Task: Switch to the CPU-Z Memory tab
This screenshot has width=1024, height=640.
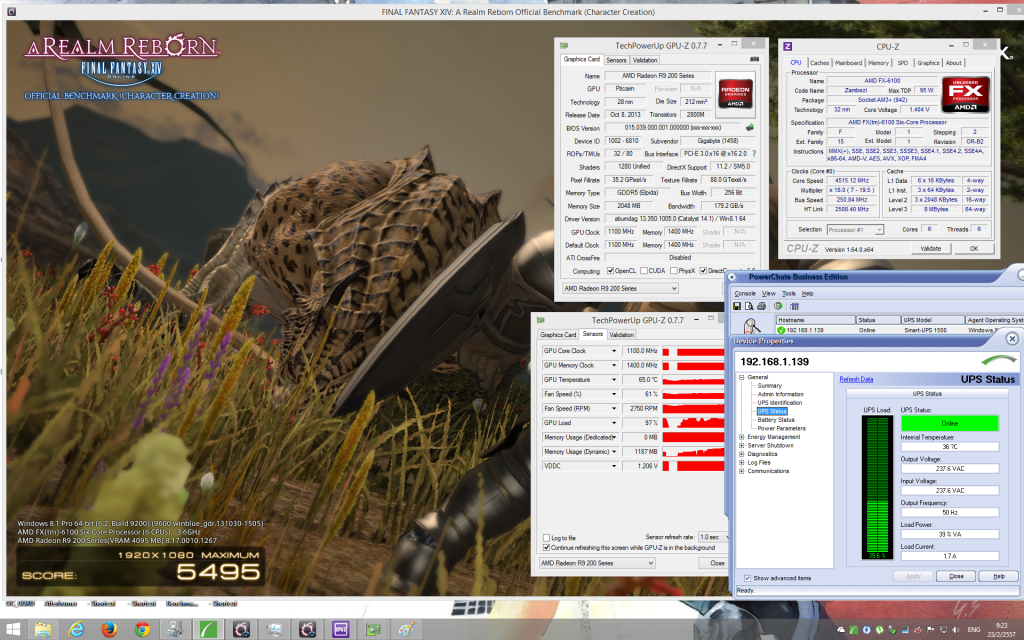Action: [878, 63]
